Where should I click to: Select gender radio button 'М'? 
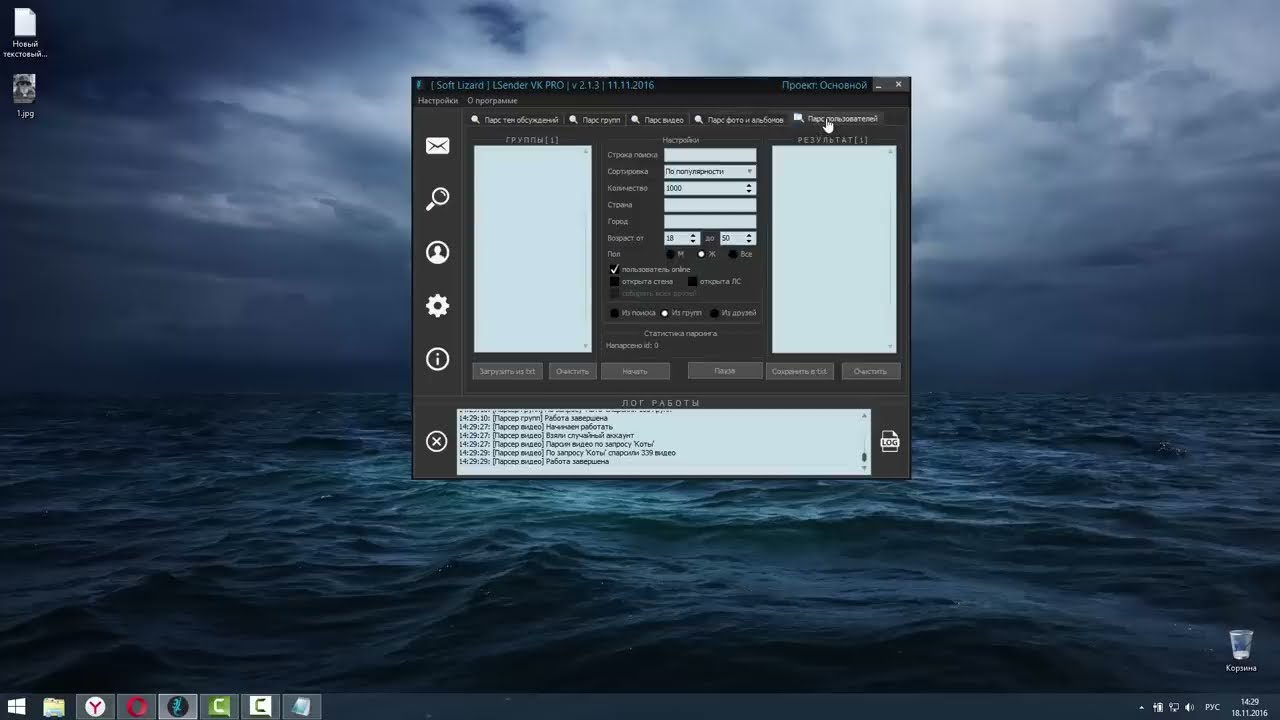(671, 254)
